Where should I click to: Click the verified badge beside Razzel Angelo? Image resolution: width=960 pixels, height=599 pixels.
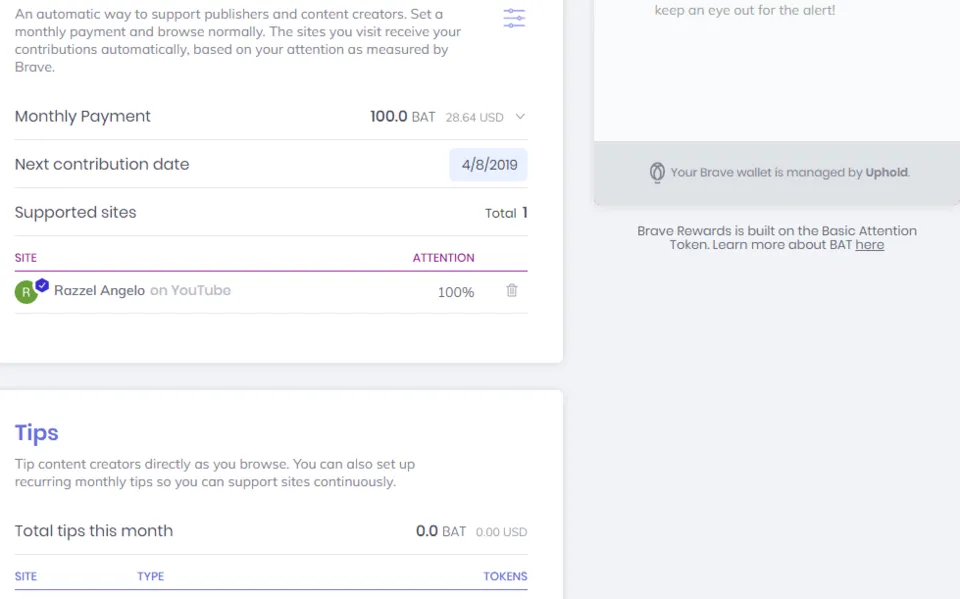(42, 285)
